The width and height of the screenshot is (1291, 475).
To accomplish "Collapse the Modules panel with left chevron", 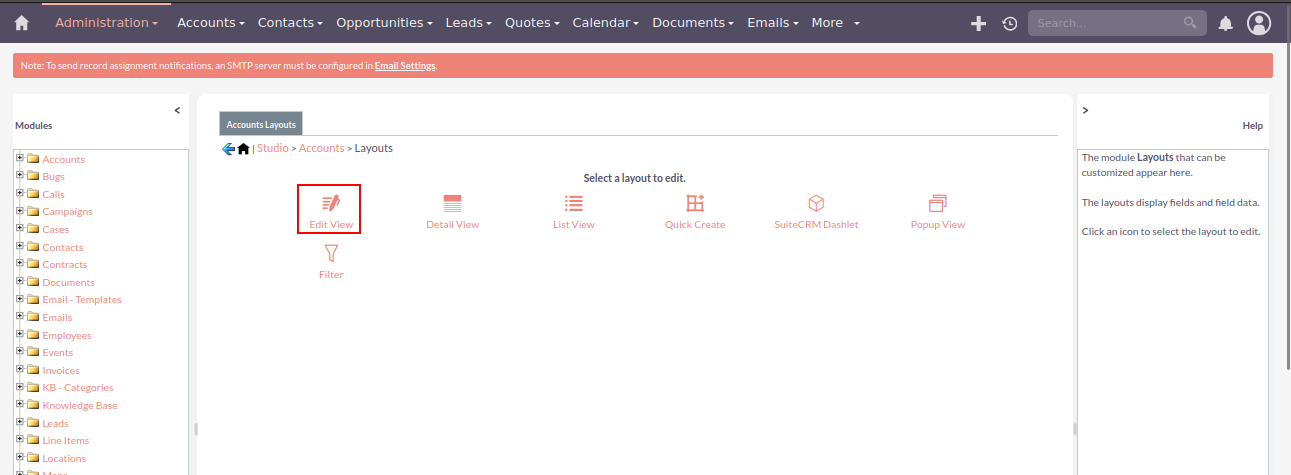I will (x=177, y=110).
